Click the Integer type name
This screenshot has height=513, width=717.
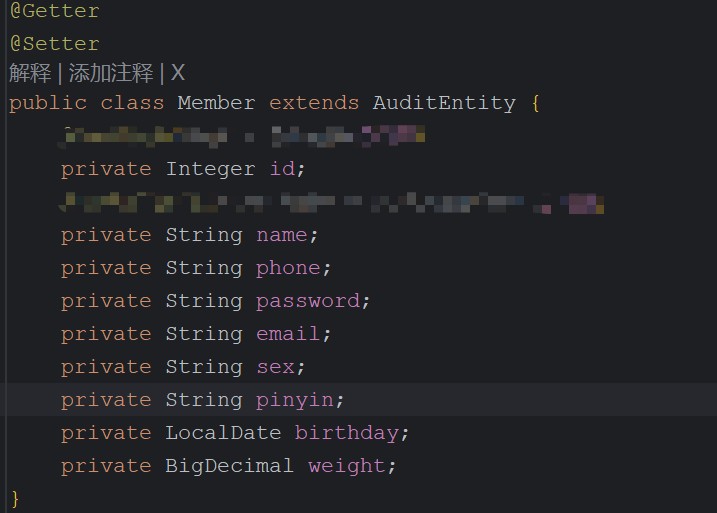[210, 169]
